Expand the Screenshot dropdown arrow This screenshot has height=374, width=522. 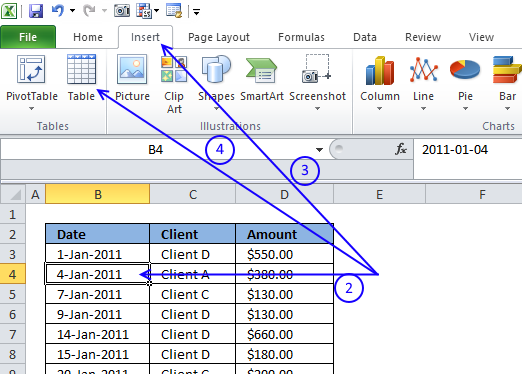click(x=317, y=109)
